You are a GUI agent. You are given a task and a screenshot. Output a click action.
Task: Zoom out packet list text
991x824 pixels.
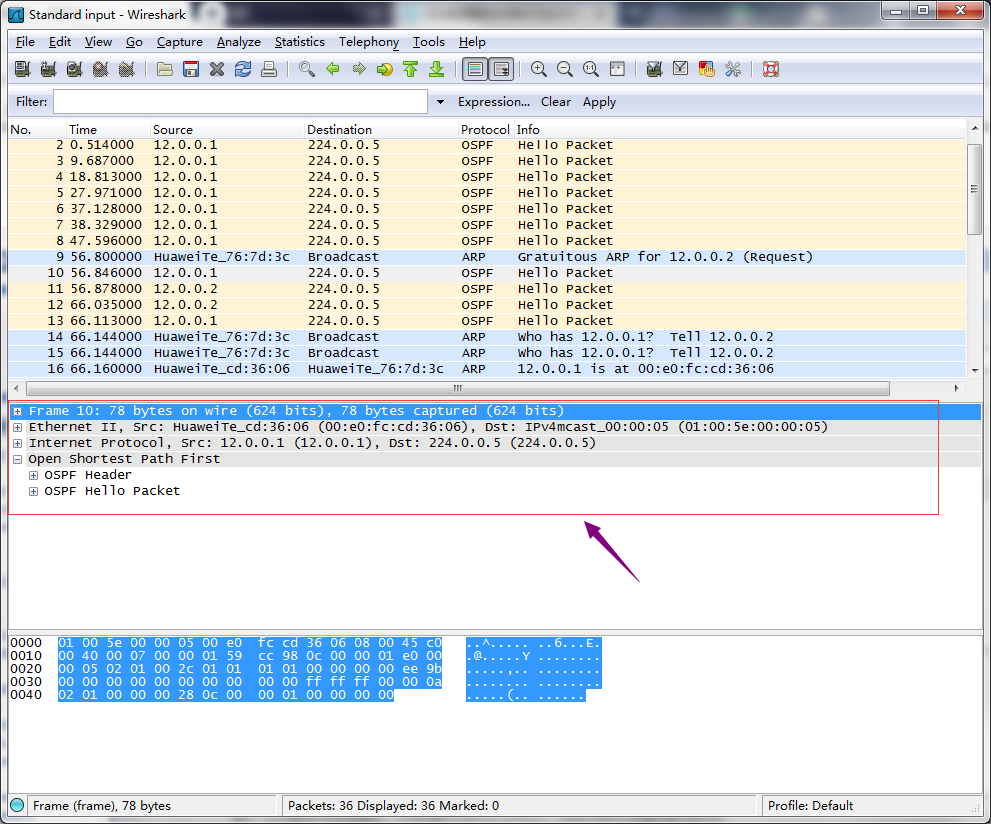(x=564, y=69)
